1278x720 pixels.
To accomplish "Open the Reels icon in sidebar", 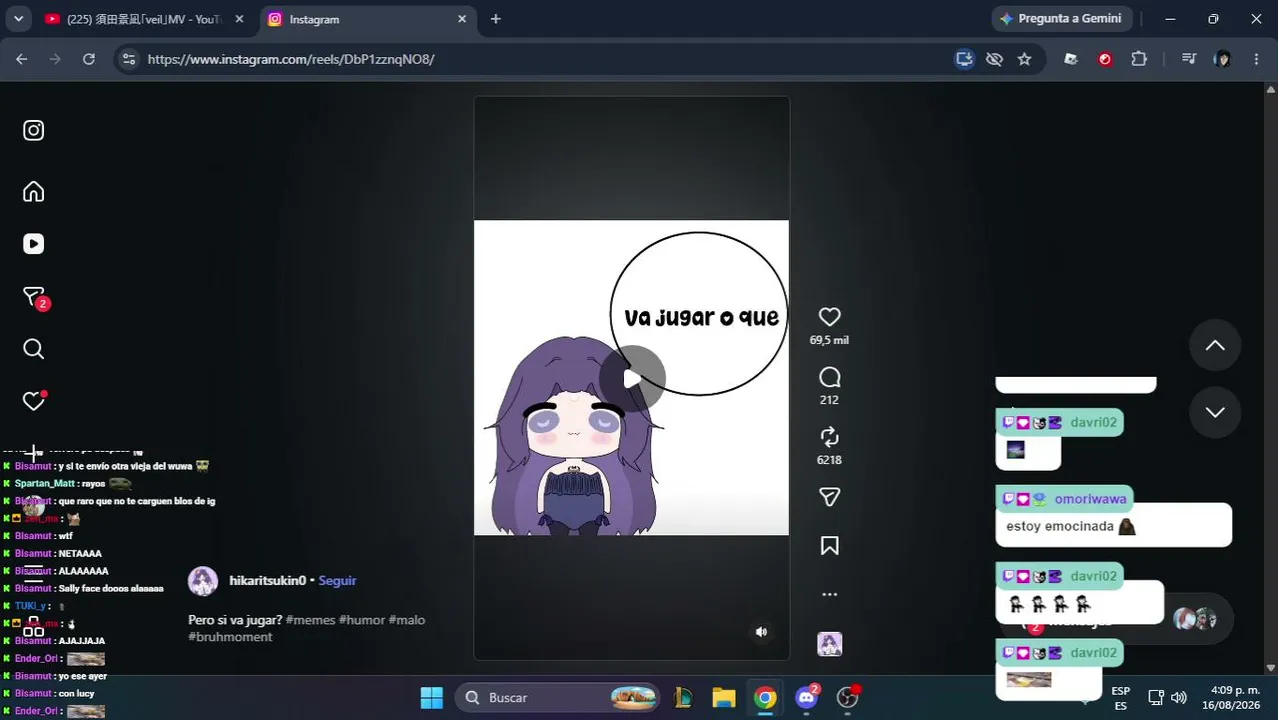I will click(x=33, y=244).
